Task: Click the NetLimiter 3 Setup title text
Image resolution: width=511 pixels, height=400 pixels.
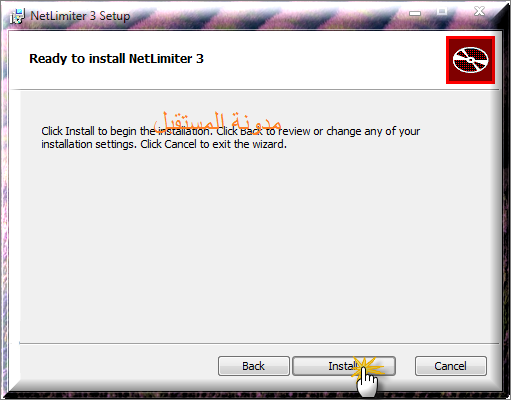Action: 80,16
